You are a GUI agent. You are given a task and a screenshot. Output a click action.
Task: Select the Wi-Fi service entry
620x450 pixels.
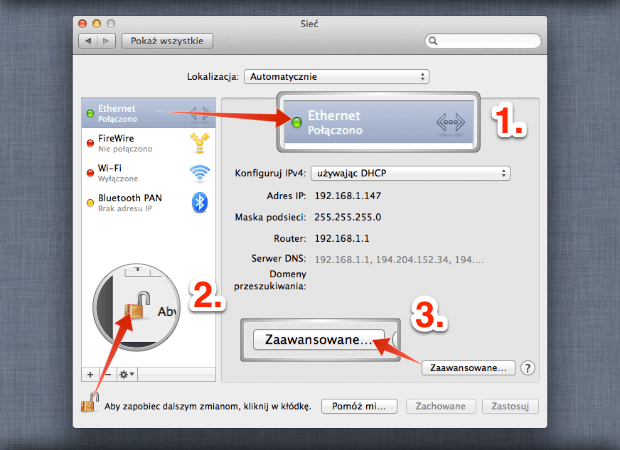pyautogui.click(x=149, y=173)
